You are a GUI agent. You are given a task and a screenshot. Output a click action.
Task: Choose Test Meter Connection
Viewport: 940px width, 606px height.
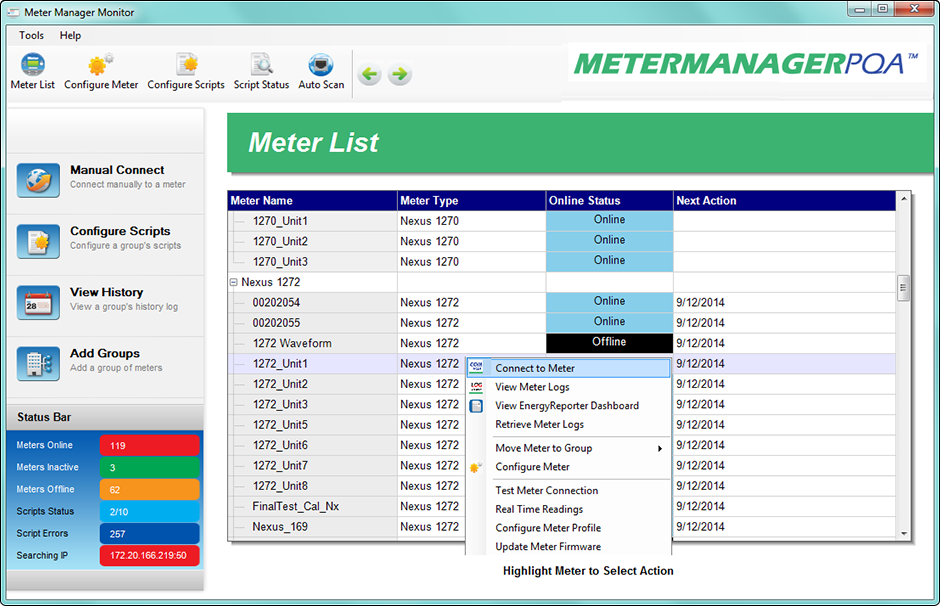coord(568,490)
